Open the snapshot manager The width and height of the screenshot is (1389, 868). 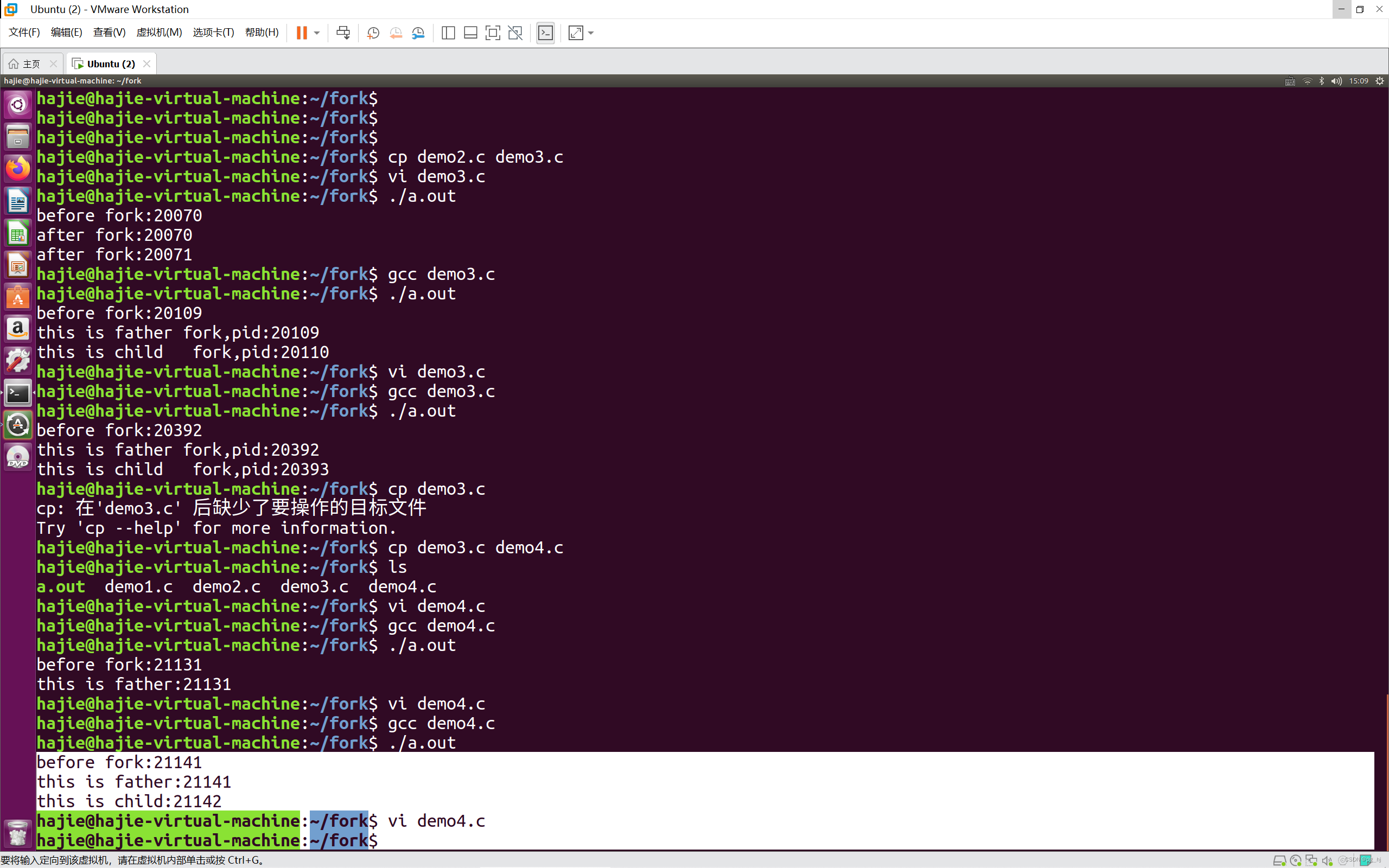pyautogui.click(x=418, y=33)
